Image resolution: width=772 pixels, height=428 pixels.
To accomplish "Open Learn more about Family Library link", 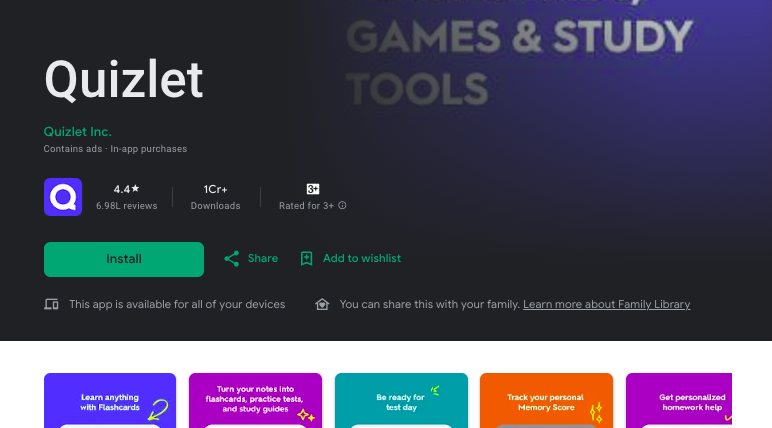I will coord(607,304).
